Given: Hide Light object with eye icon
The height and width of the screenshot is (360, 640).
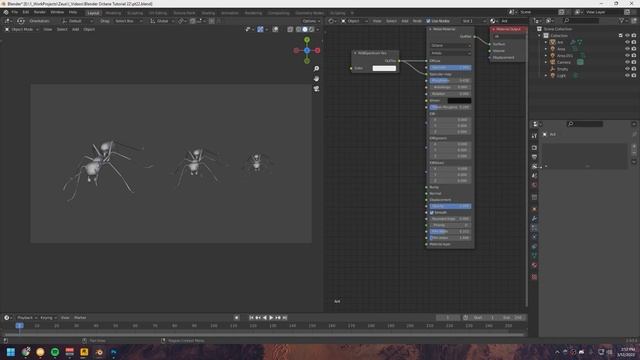Looking at the screenshot, I should coord(627,76).
